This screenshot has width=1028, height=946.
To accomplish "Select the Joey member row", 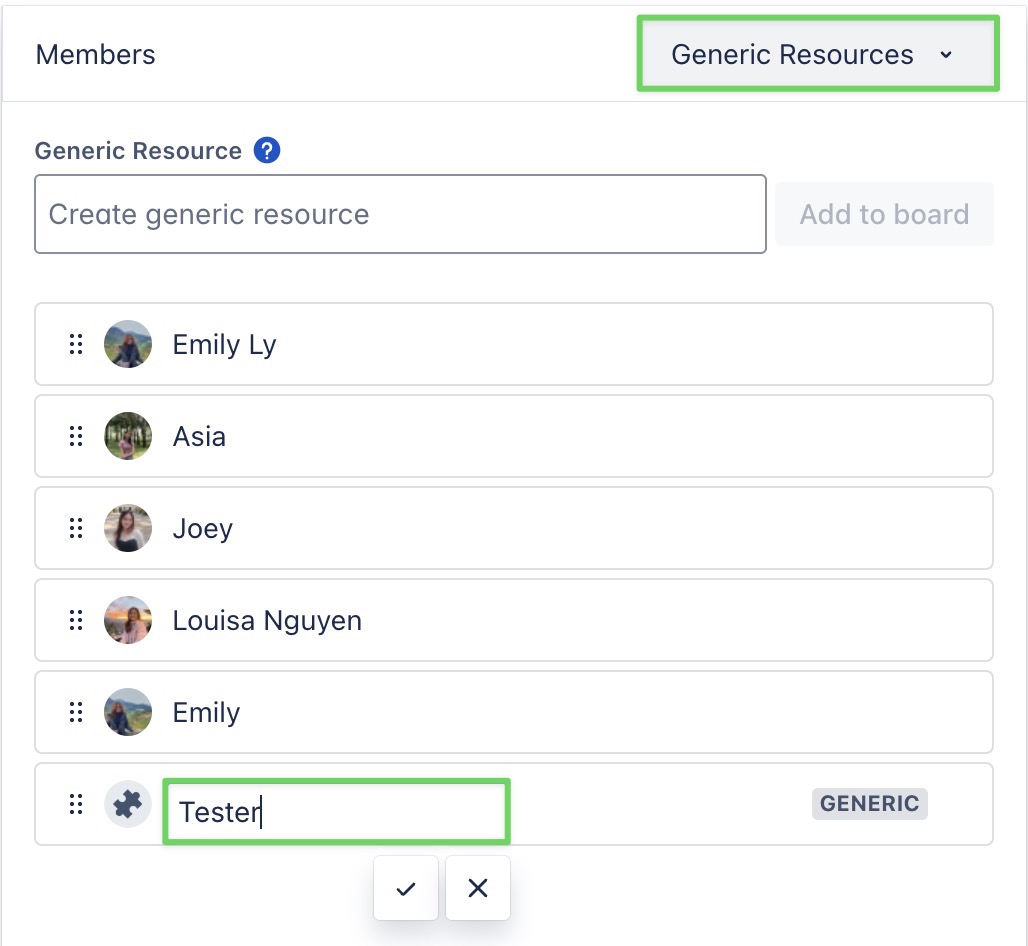I will 560,529.
